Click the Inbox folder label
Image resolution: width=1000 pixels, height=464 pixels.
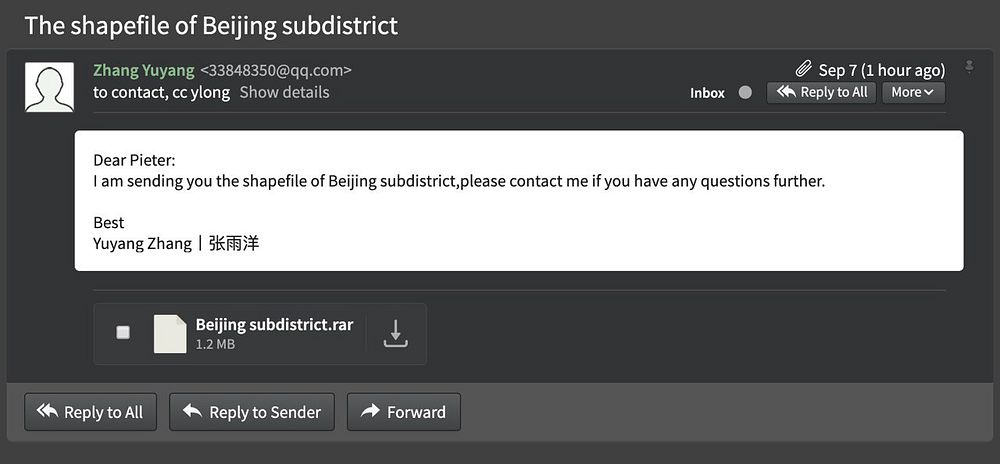(x=707, y=93)
